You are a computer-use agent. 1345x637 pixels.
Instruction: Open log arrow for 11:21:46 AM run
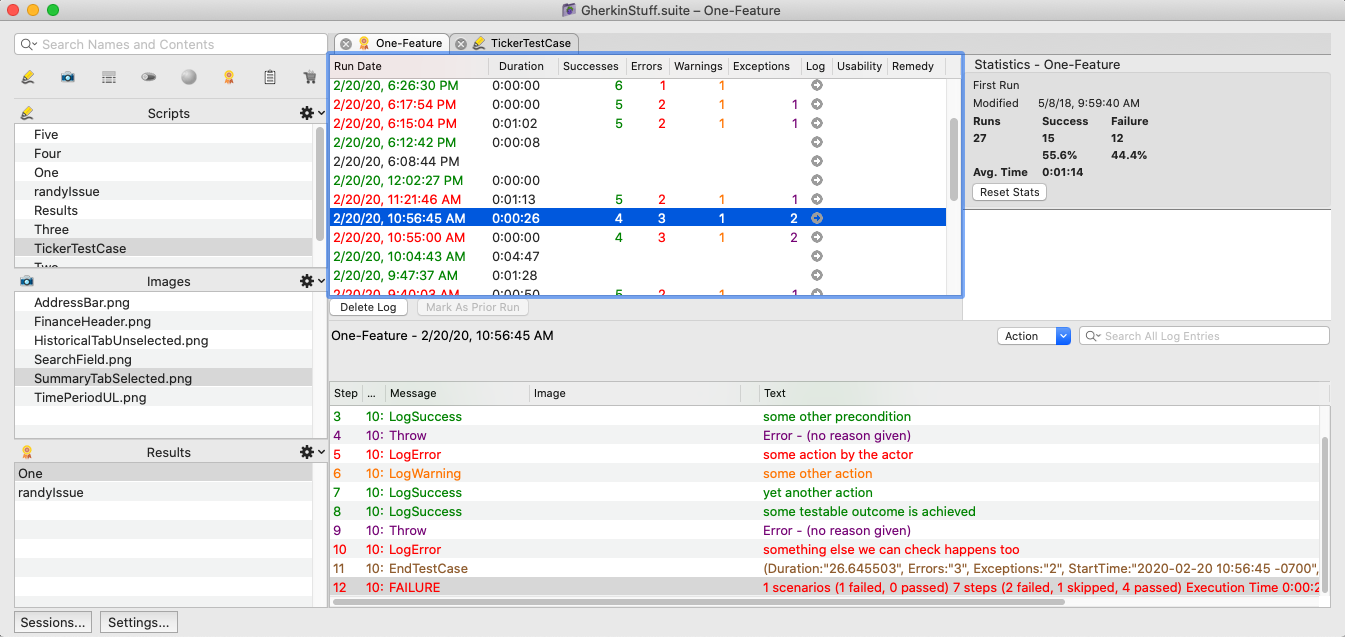tap(816, 200)
